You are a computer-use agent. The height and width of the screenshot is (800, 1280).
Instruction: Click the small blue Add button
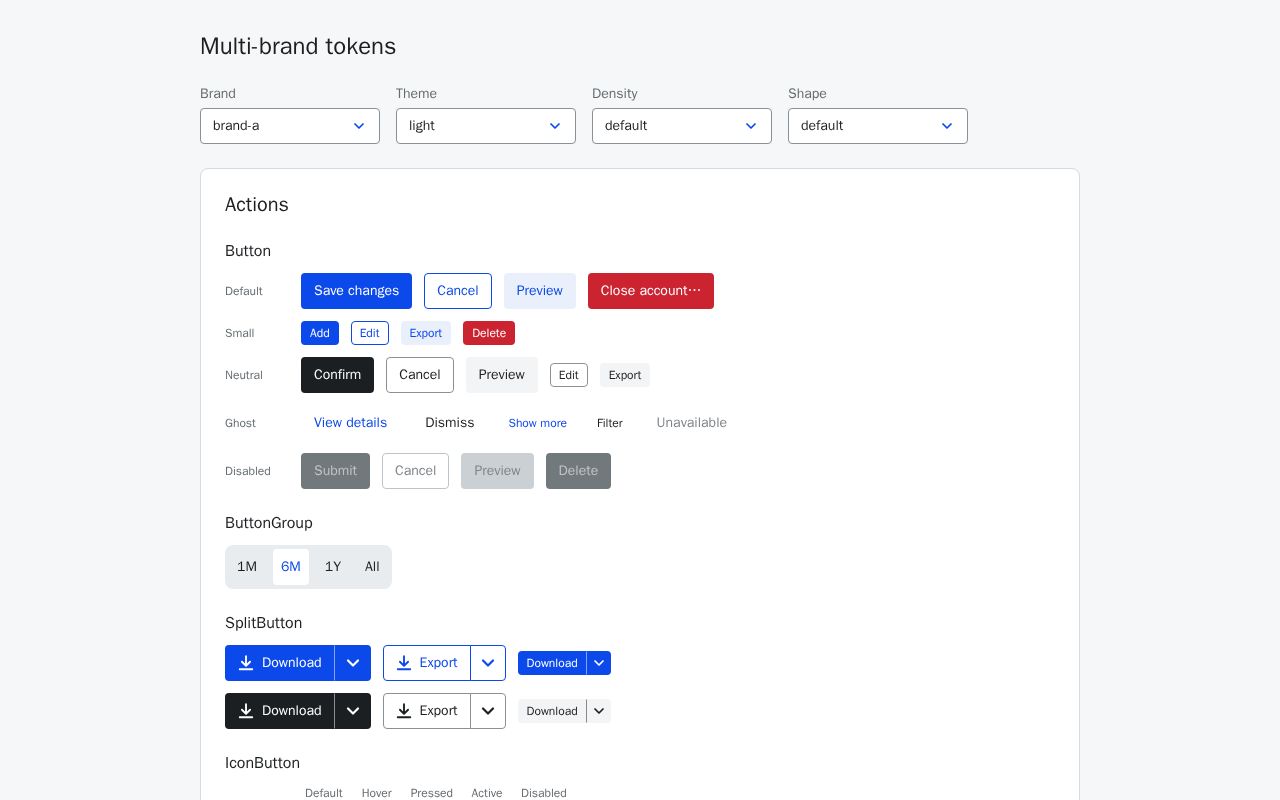[x=320, y=333]
